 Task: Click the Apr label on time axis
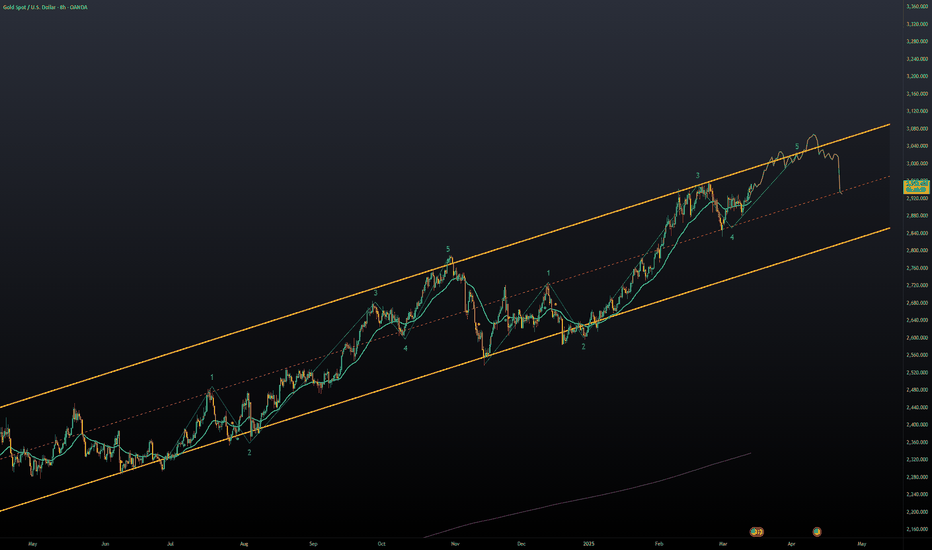tap(791, 544)
